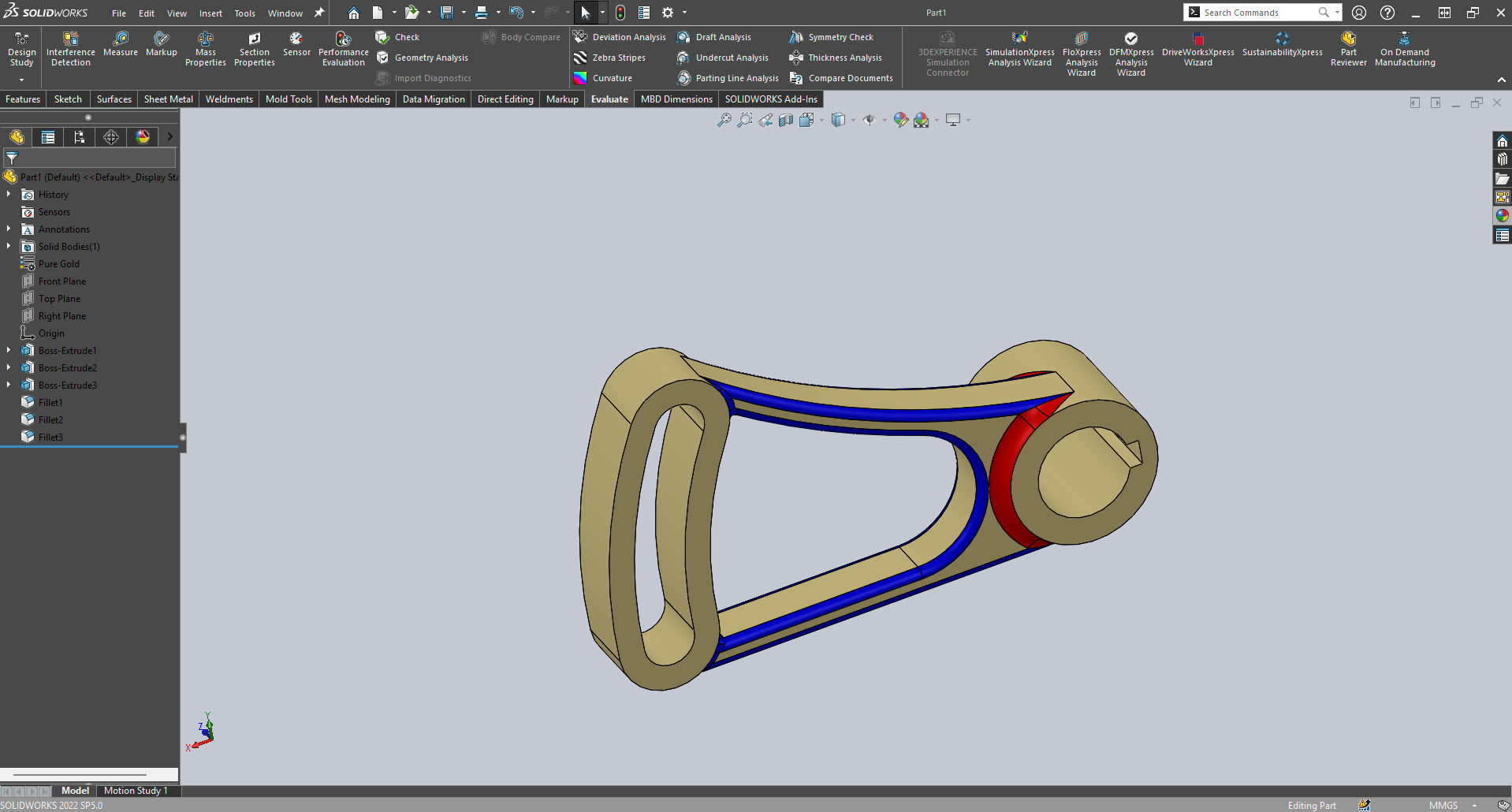Screen dimensions: 1512x812
Task: Toggle Undercut Analysis
Action: click(723, 58)
